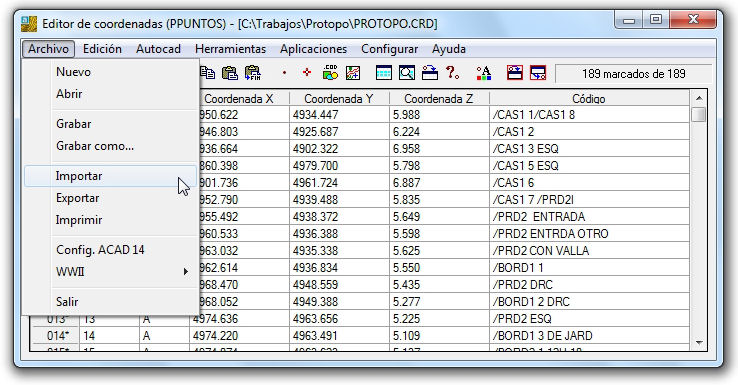Click Y coordinate cell 4979.700
This screenshot has height=385, width=738.
(x=339, y=166)
